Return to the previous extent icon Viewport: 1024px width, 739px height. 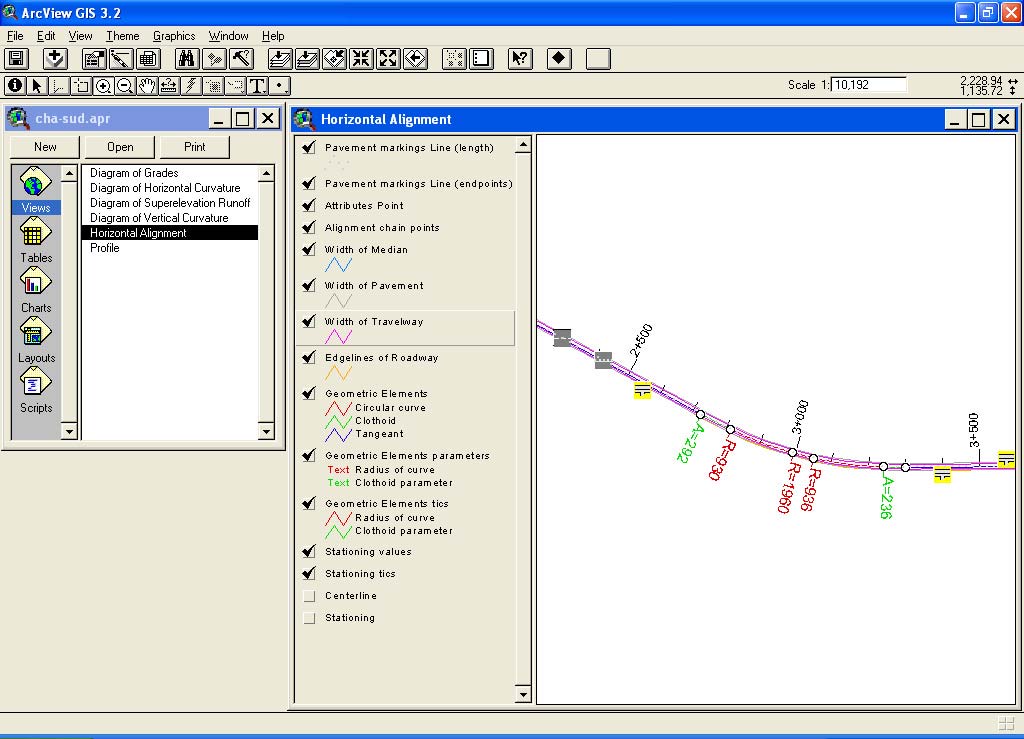point(415,59)
